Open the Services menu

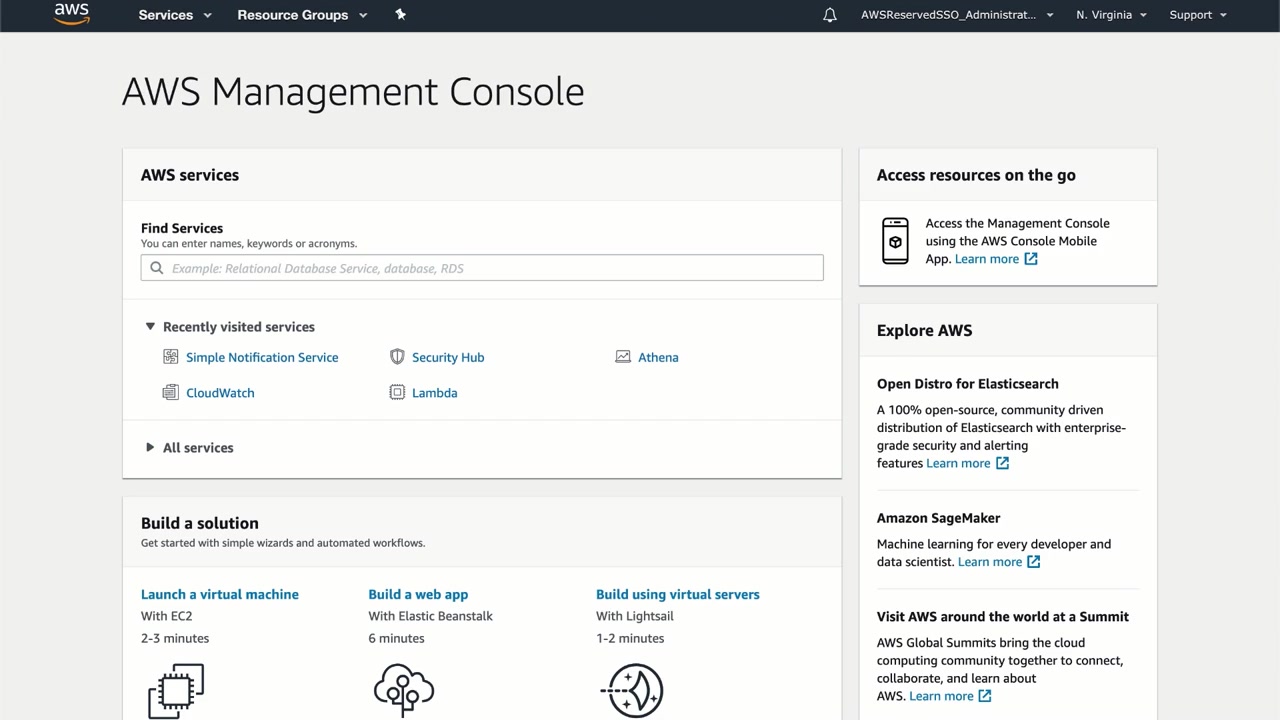(175, 15)
